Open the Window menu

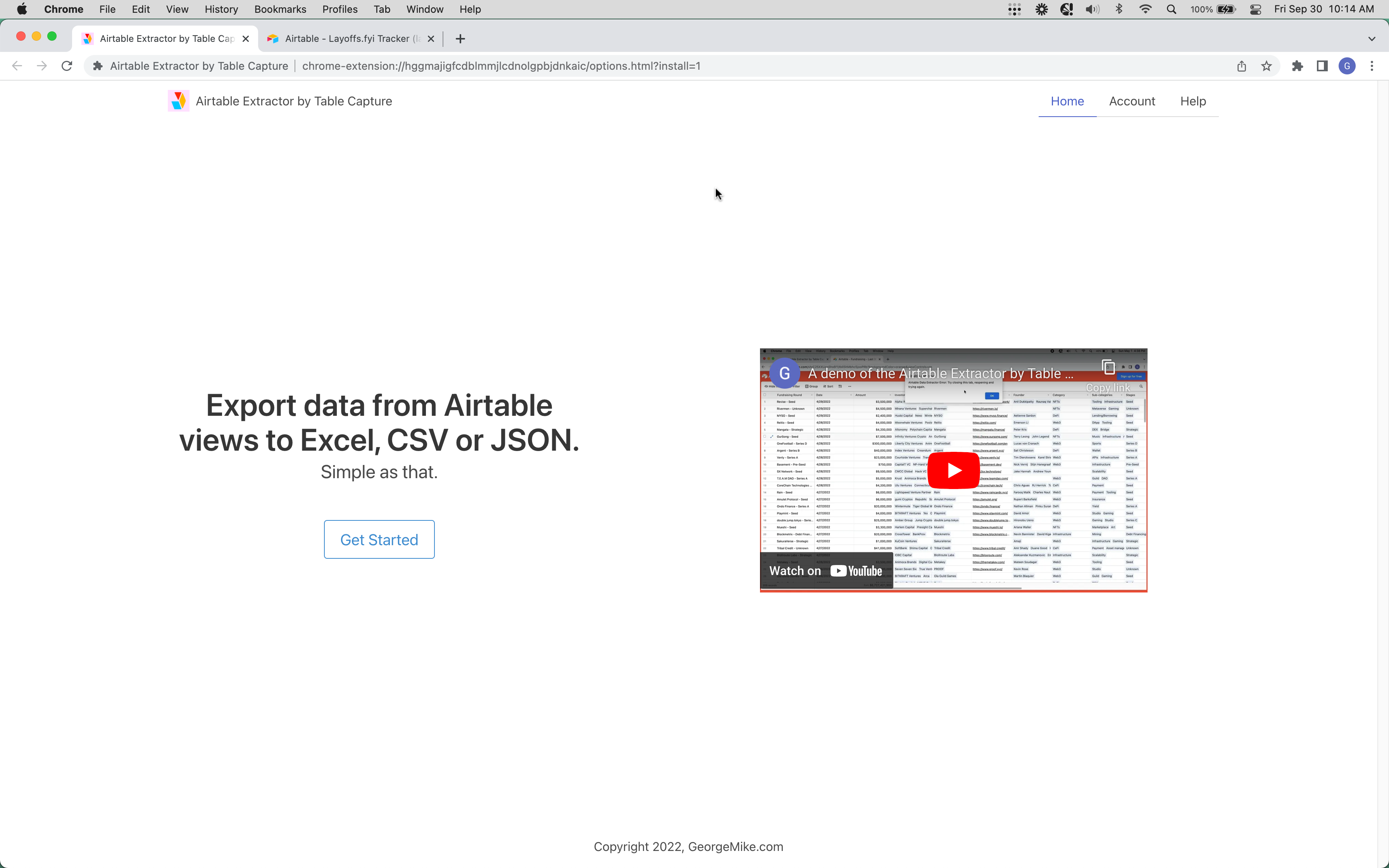point(425,9)
